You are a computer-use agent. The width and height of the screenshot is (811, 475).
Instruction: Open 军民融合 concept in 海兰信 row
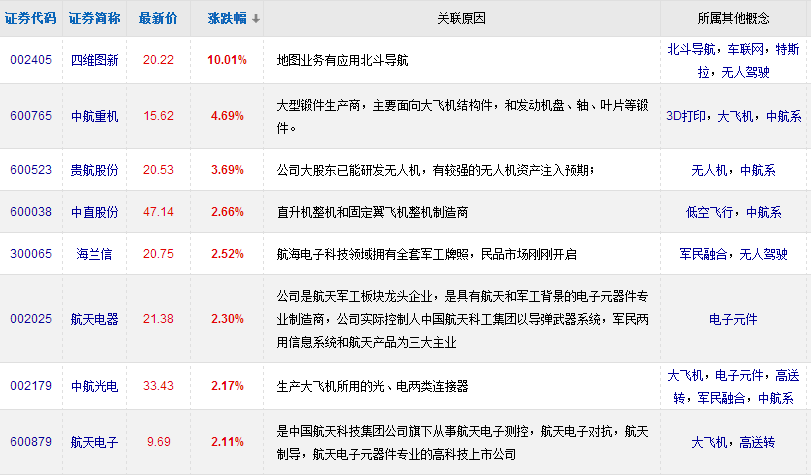pos(703,254)
